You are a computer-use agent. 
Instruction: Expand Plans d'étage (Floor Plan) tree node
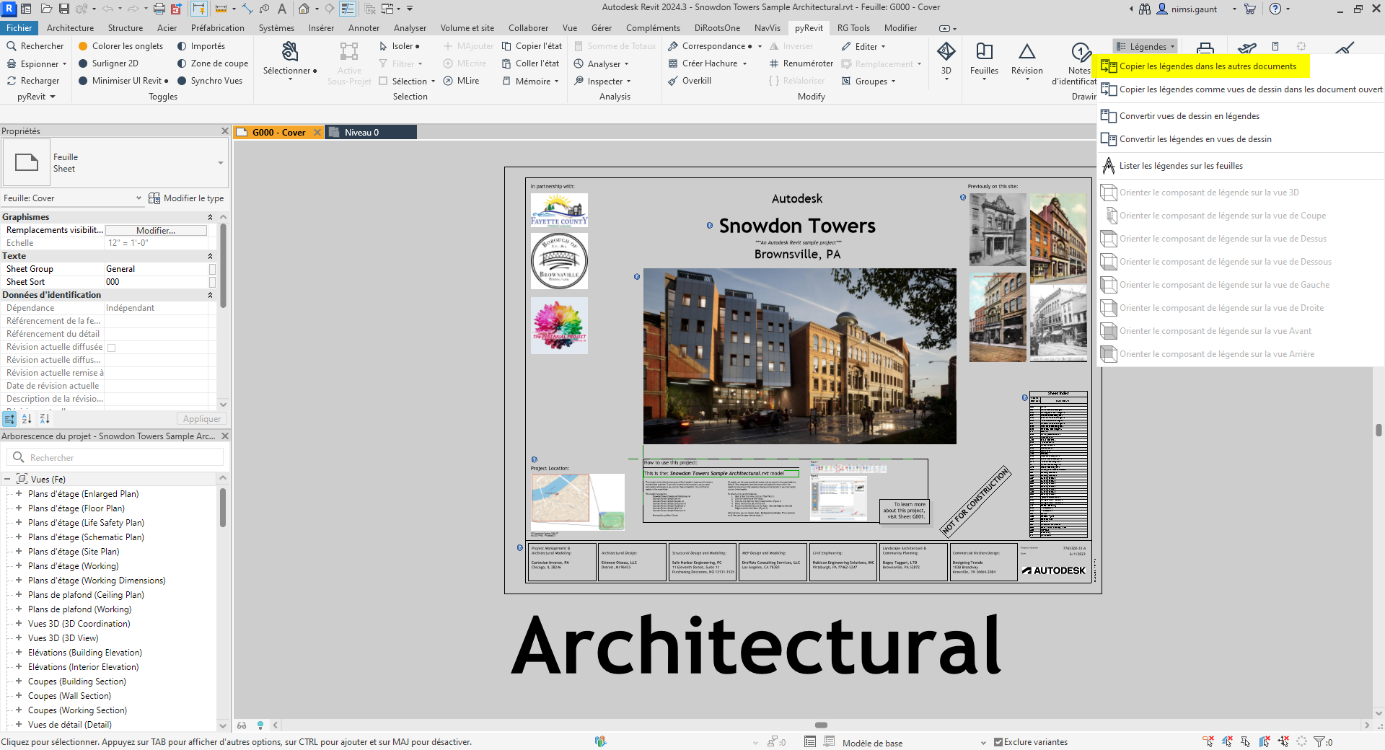tap(18, 508)
